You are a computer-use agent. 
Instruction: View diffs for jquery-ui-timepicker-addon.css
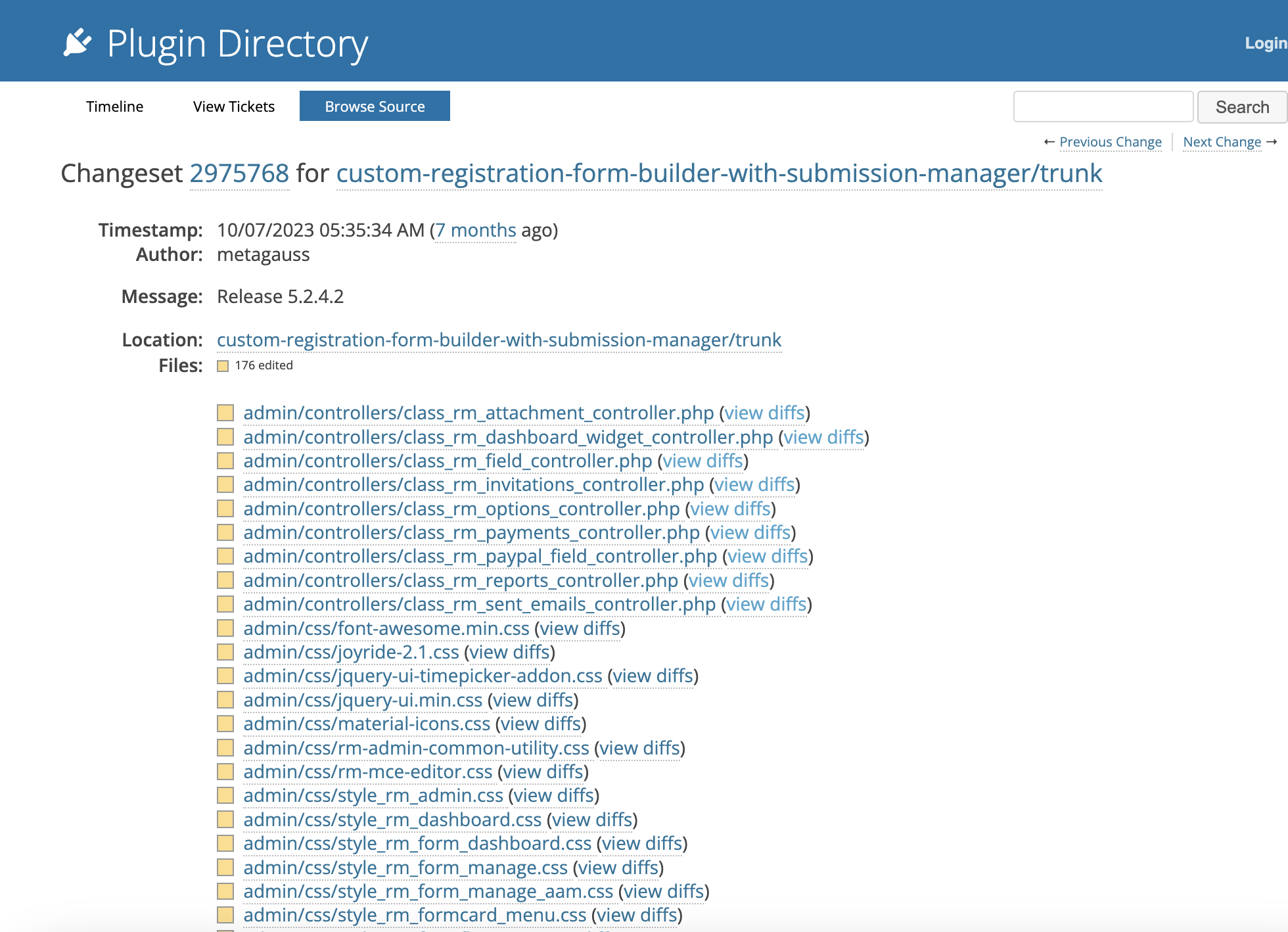pyautogui.click(x=653, y=676)
